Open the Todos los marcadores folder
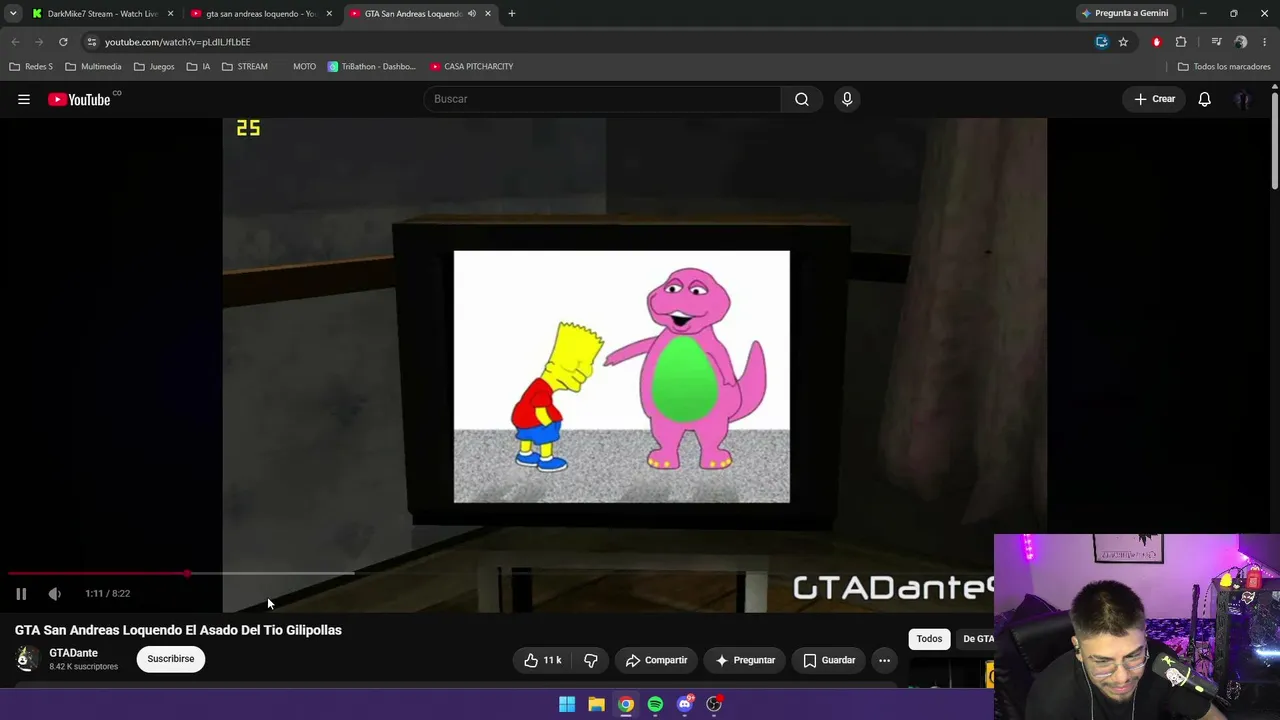This screenshot has width=1280, height=720. pyautogui.click(x=1224, y=67)
